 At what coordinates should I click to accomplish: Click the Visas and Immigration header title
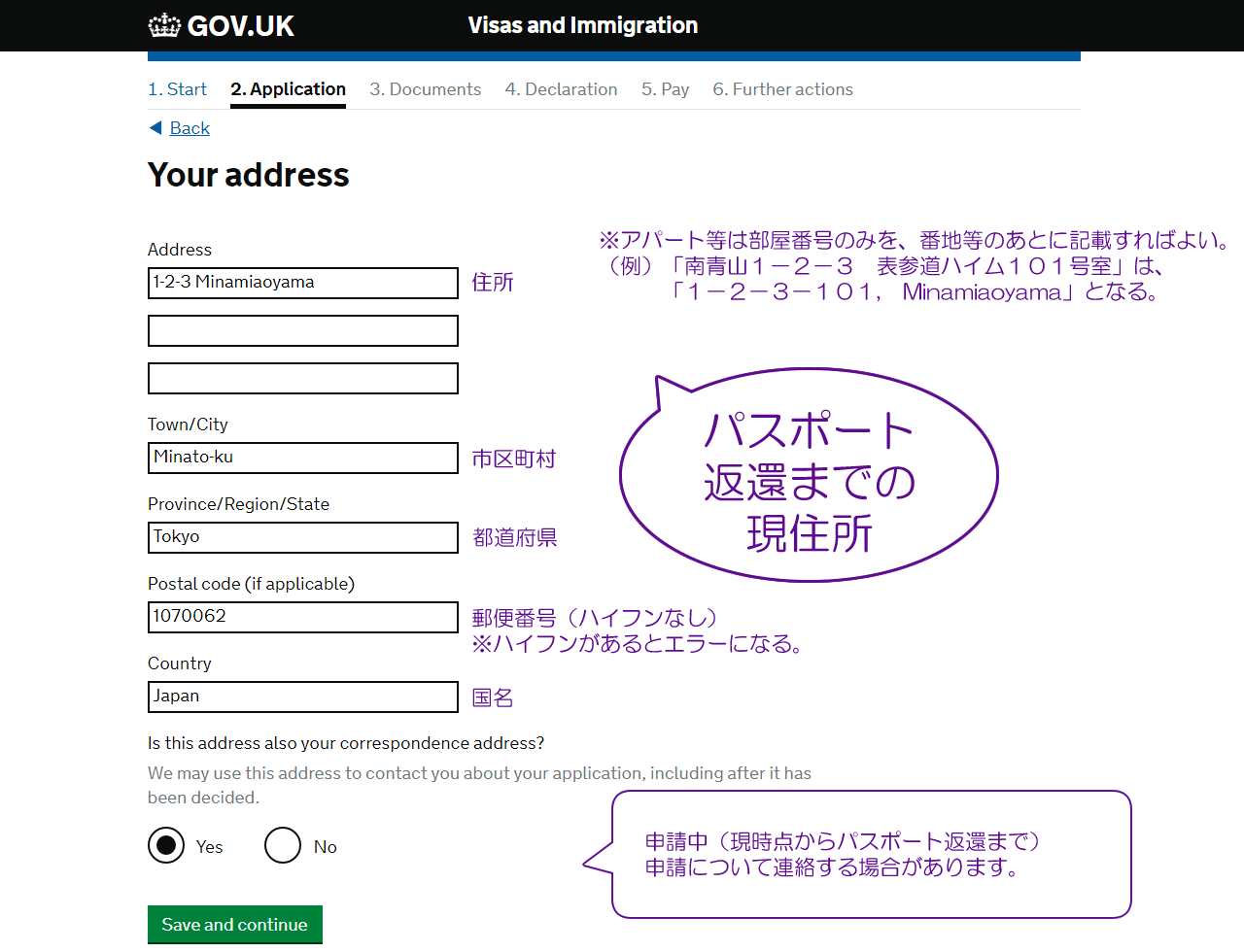click(x=583, y=25)
